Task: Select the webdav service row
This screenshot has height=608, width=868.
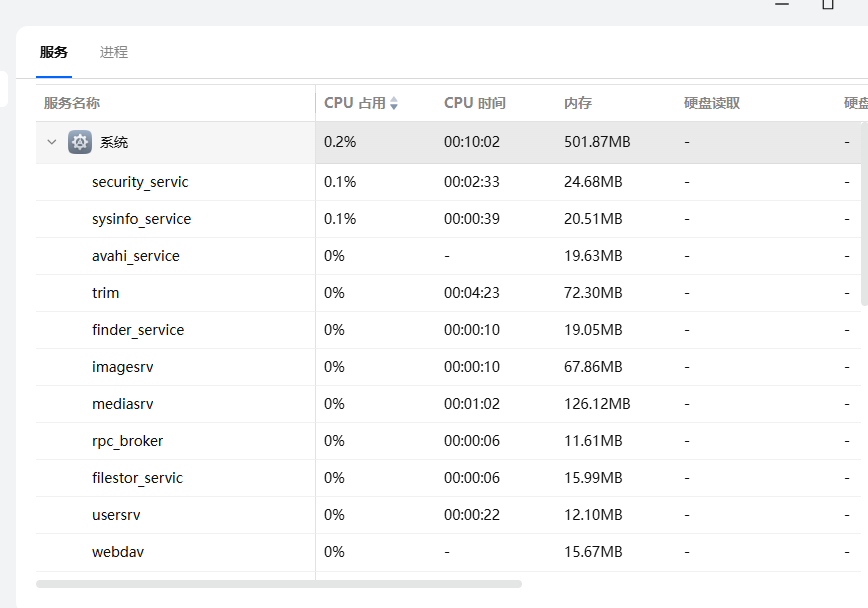Action: coord(118,552)
